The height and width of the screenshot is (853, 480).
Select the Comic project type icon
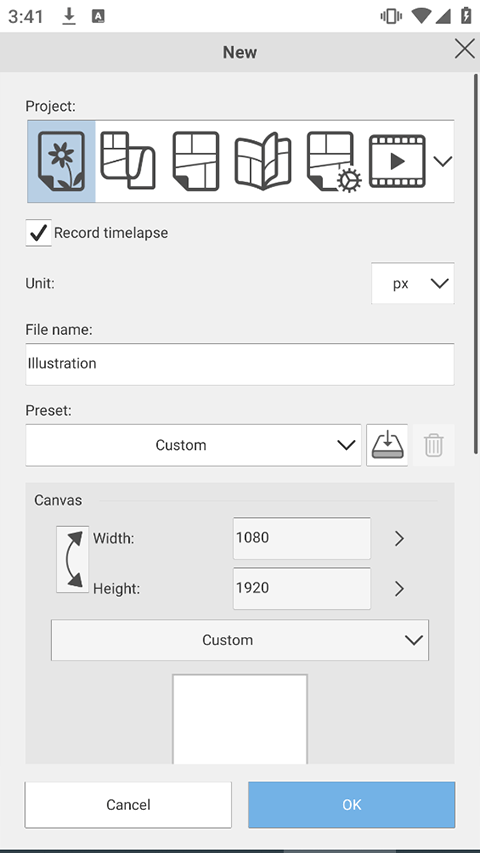(x=196, y=161)
